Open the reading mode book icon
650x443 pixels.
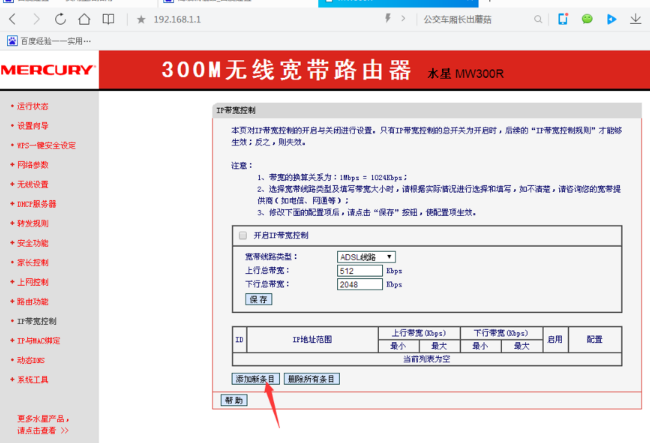(109, 19)
